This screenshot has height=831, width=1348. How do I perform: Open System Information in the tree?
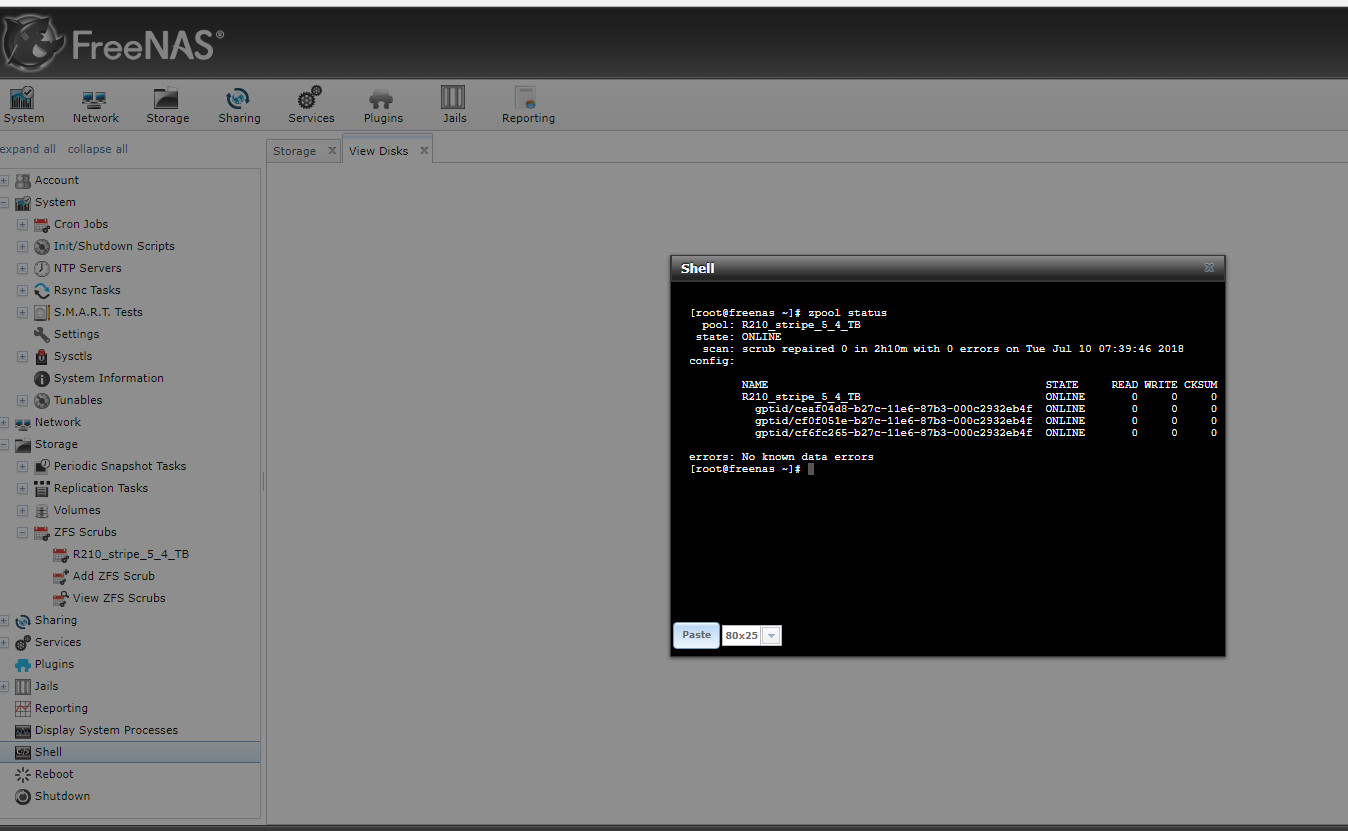108,378
